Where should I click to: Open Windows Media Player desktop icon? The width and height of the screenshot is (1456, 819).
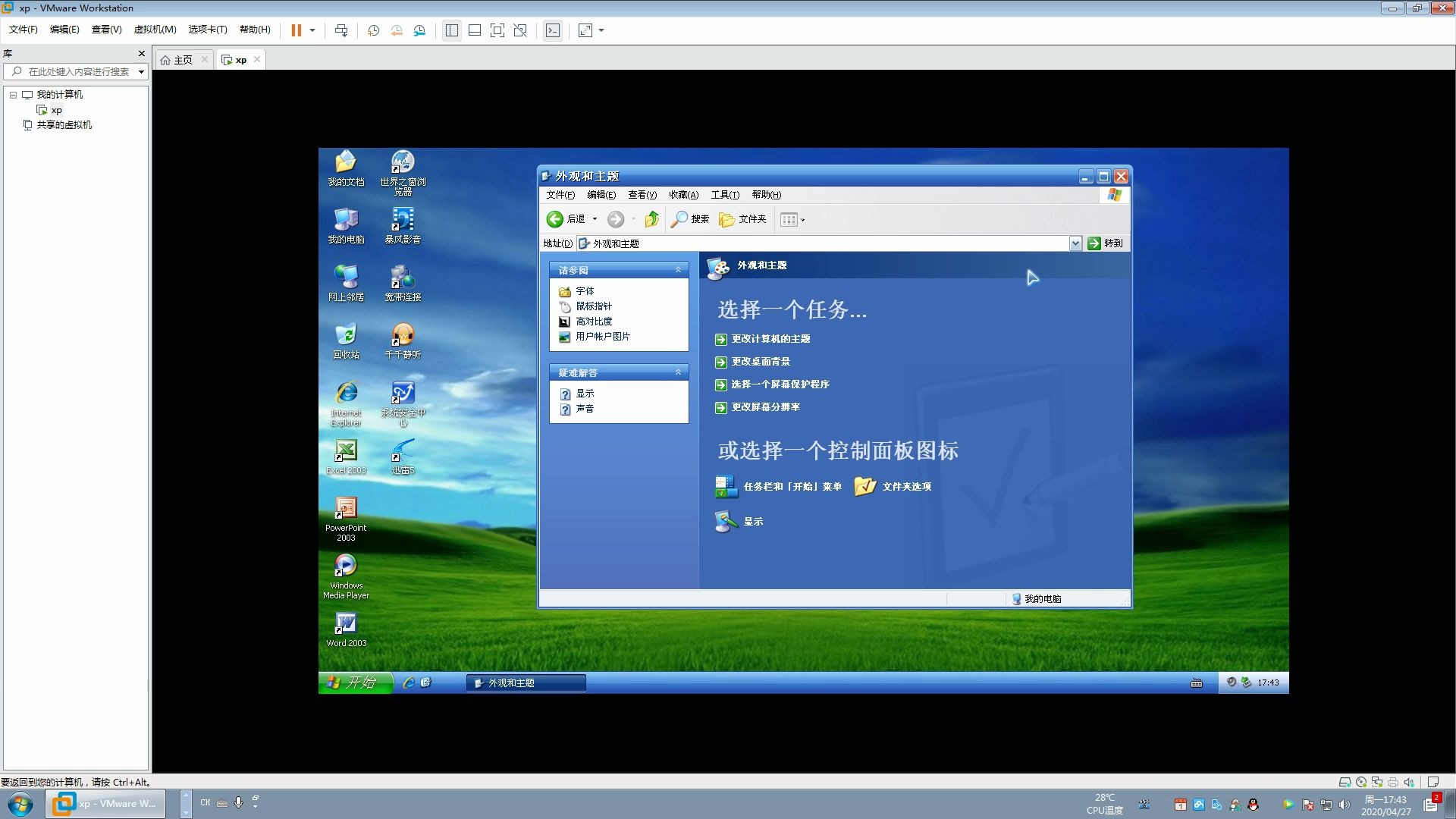point(346,576)
